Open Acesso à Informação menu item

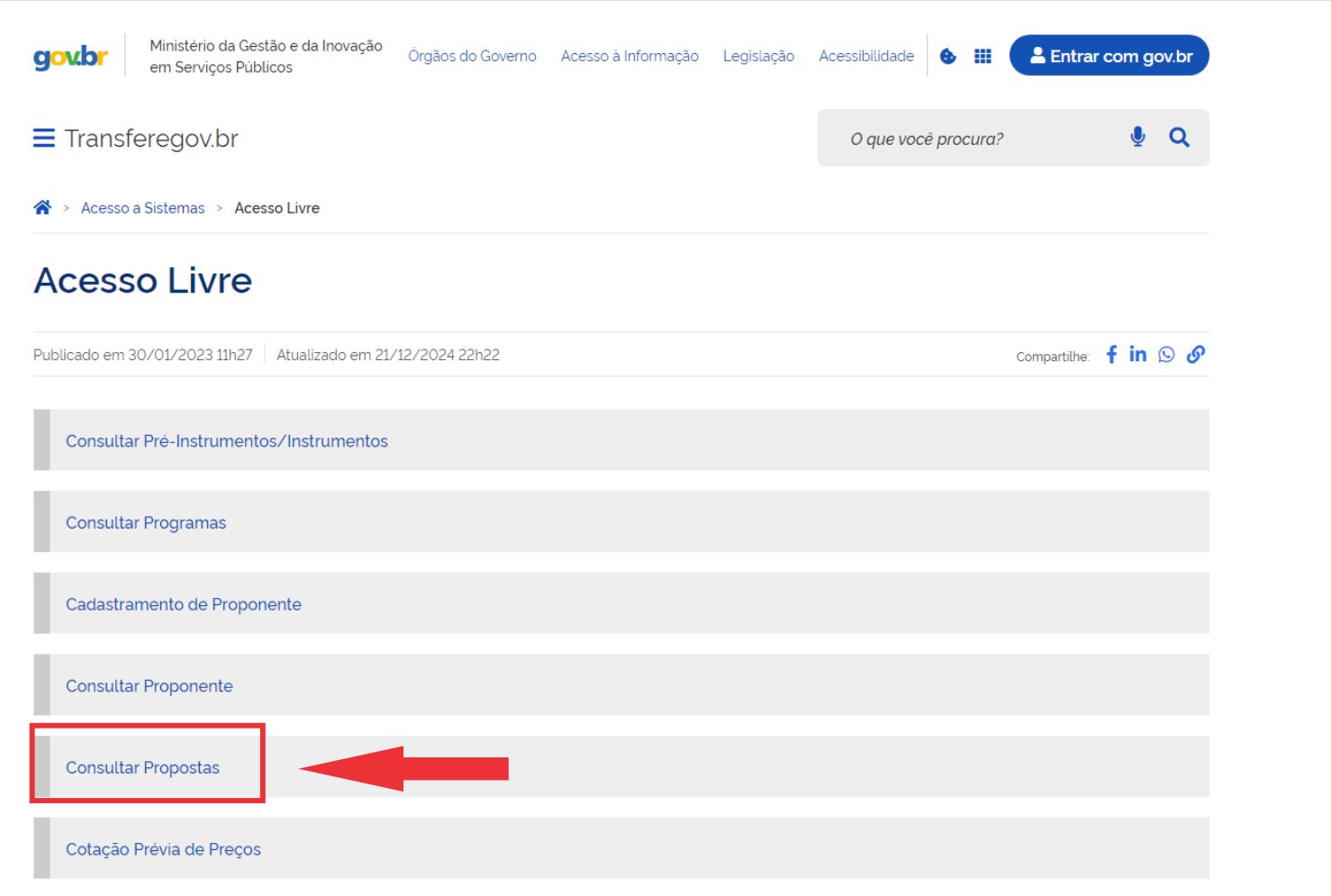pos(629,56)
